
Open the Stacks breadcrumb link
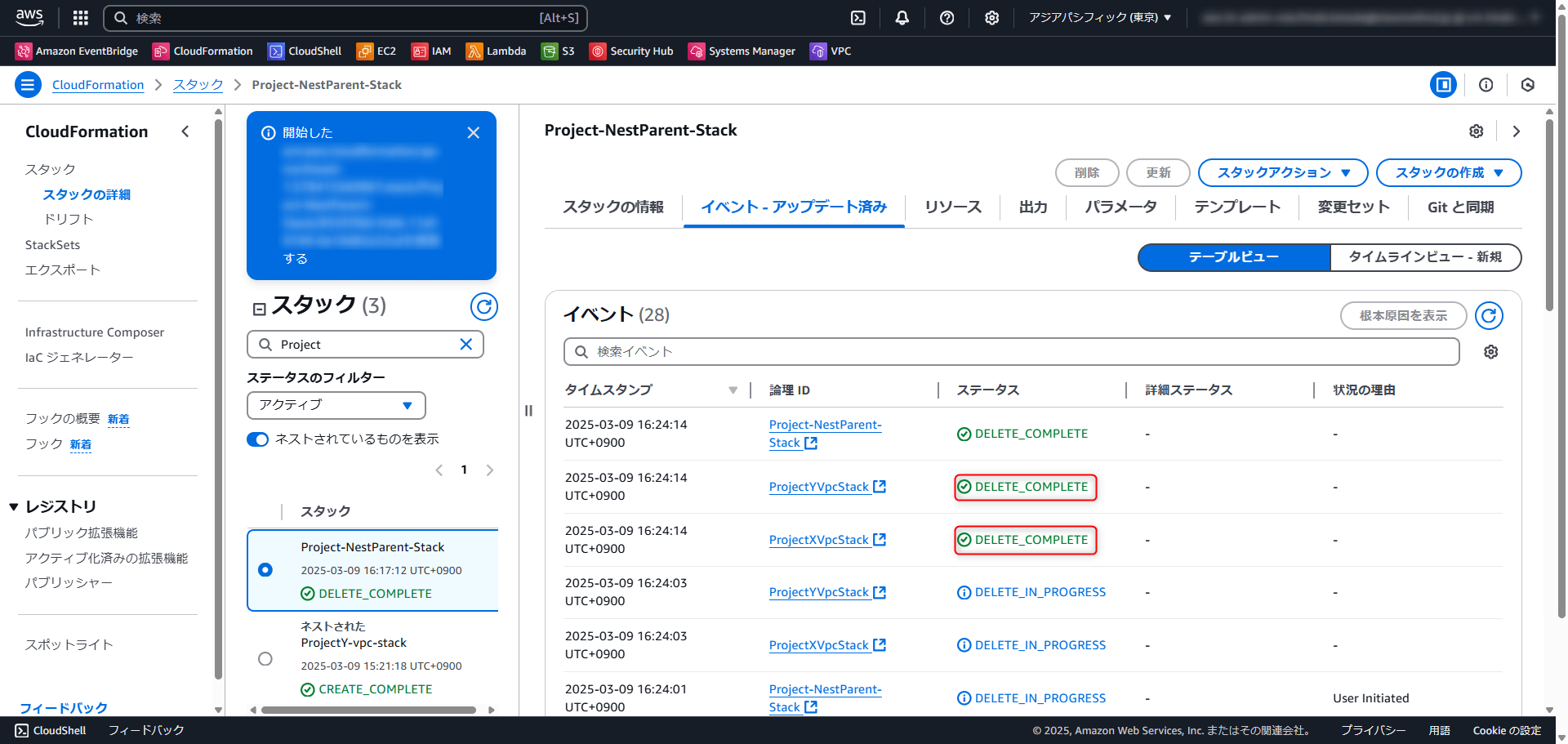coord(198,84)
